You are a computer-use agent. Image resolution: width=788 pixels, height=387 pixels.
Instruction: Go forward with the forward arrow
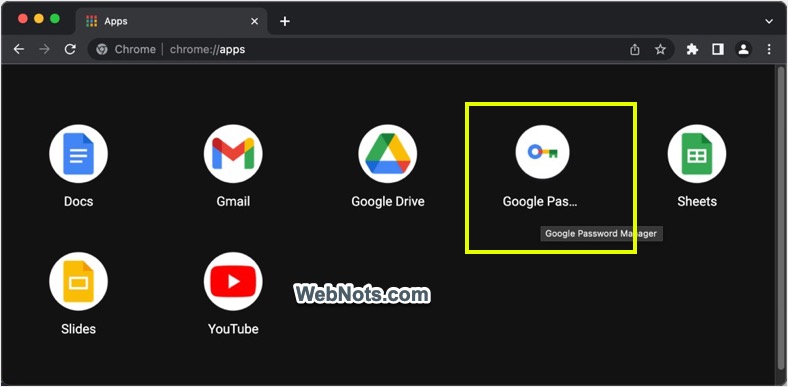click(x=45, y=49)
